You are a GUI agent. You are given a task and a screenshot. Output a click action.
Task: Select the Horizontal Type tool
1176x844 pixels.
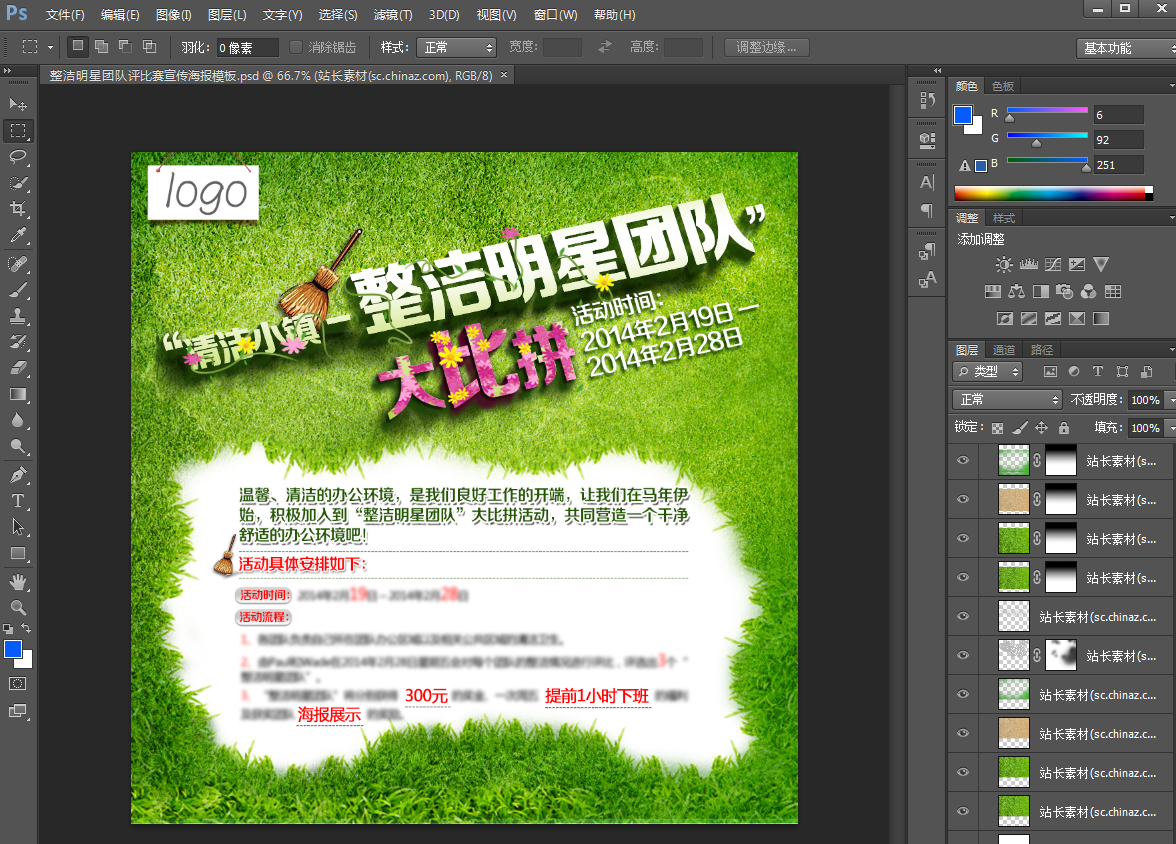point(18,500)
